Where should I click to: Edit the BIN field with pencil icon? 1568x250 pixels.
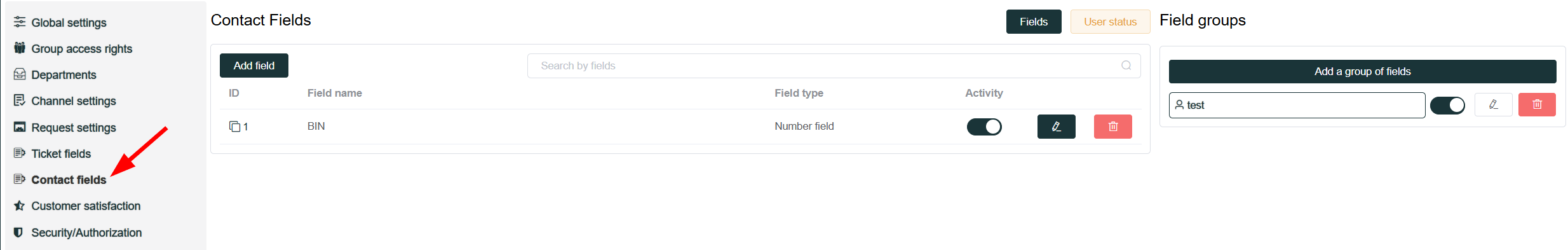[1056, 127]
